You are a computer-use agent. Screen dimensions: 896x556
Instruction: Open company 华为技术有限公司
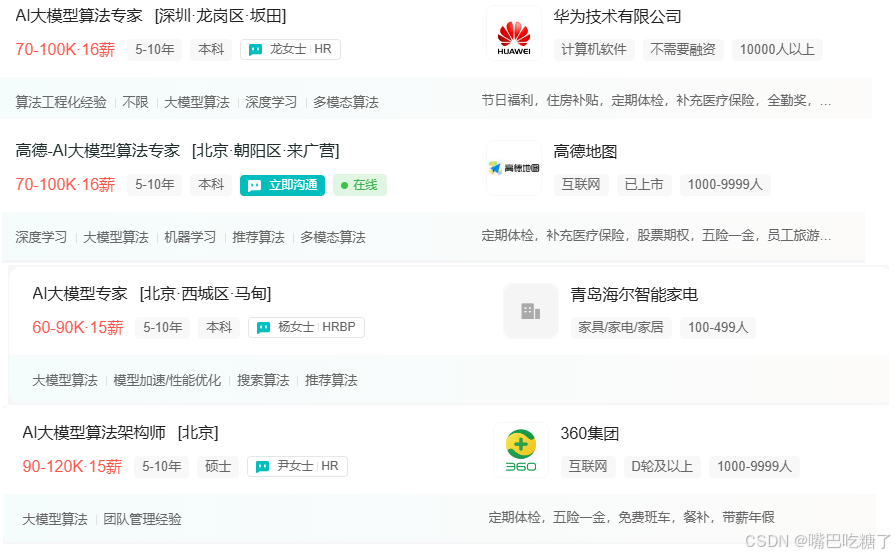click(x=617, y=17)
